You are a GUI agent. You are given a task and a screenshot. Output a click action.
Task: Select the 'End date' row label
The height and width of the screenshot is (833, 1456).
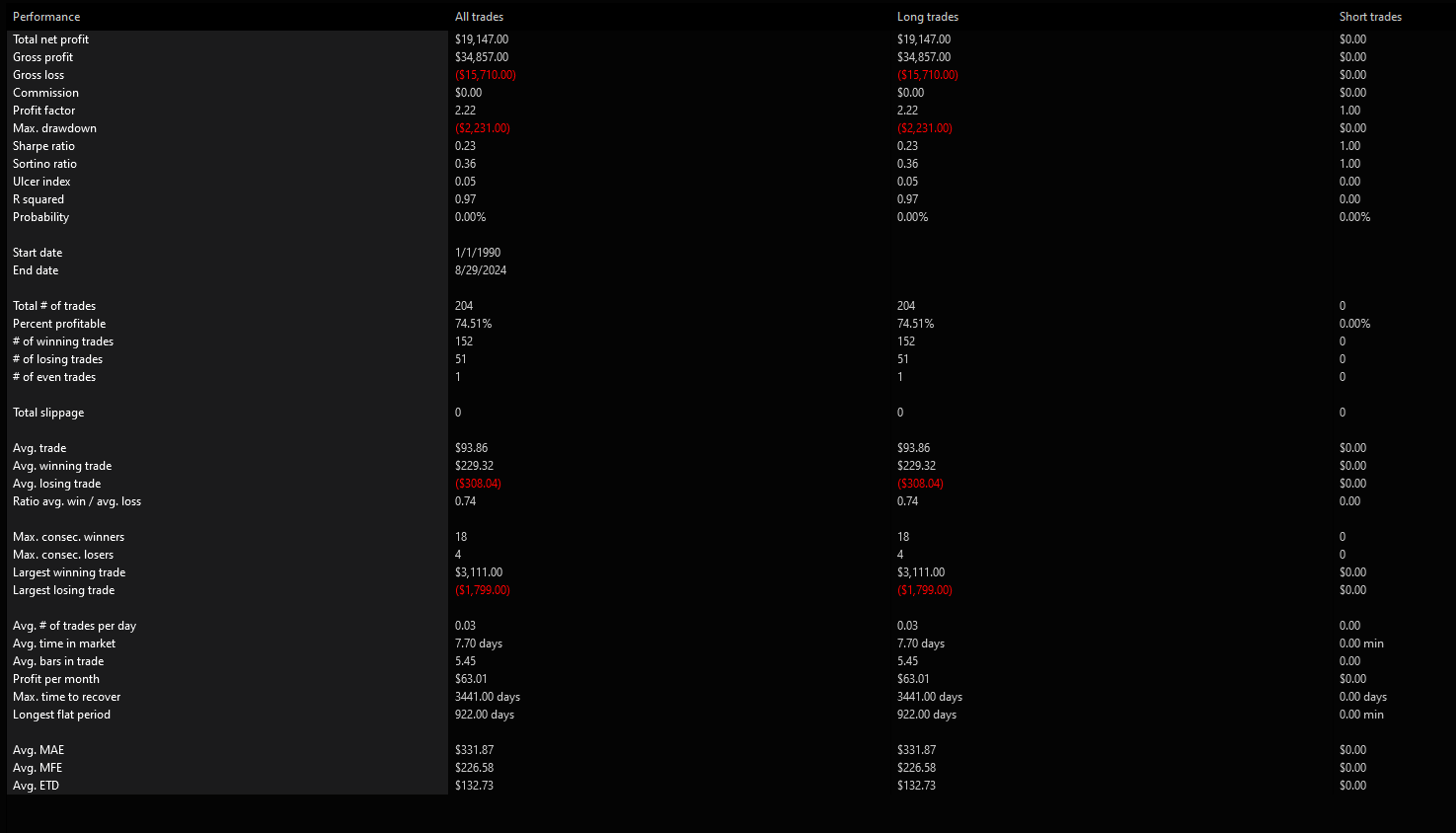tap(36, 270)
